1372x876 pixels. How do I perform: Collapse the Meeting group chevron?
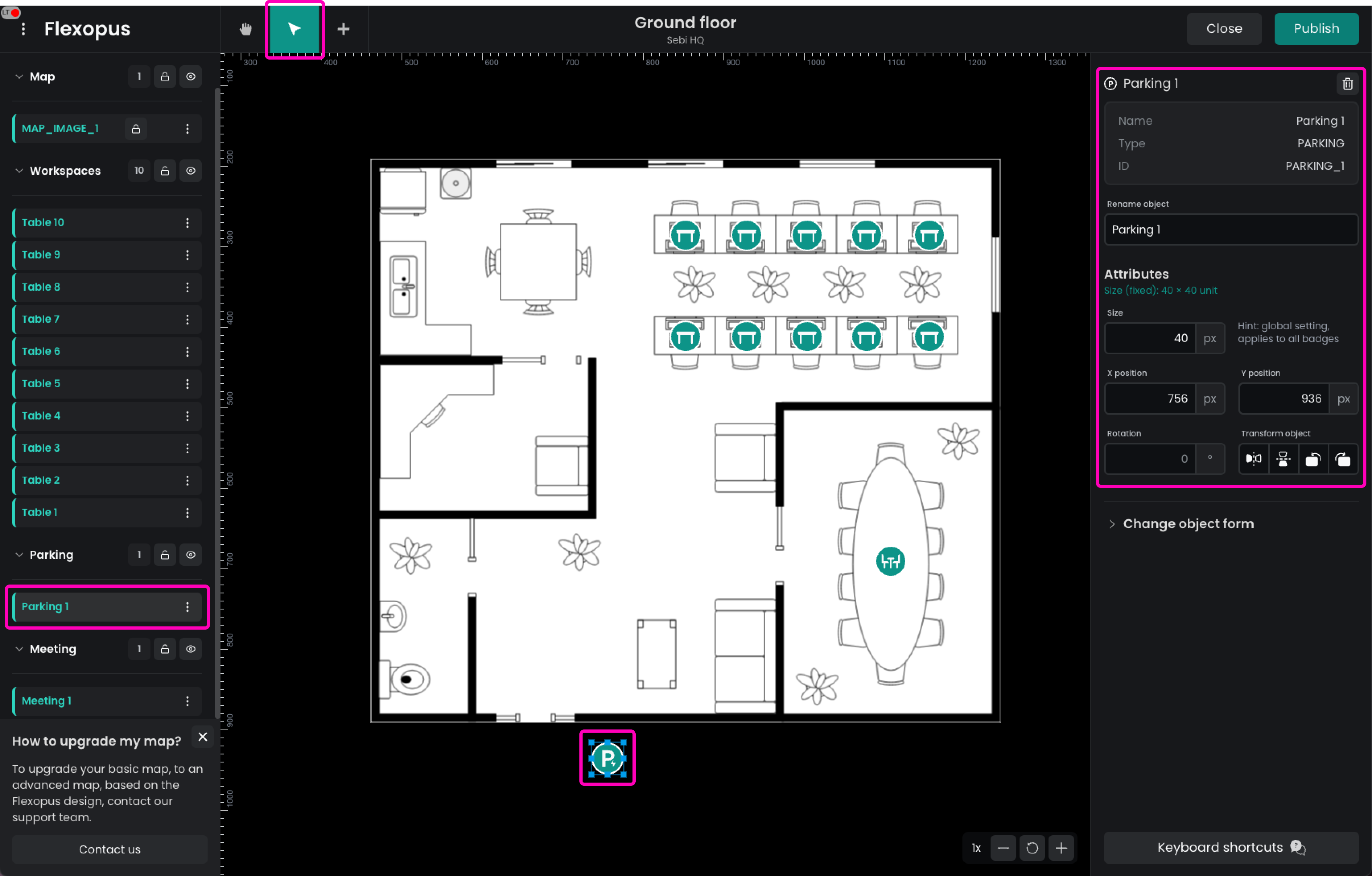[x=19, y=649]
